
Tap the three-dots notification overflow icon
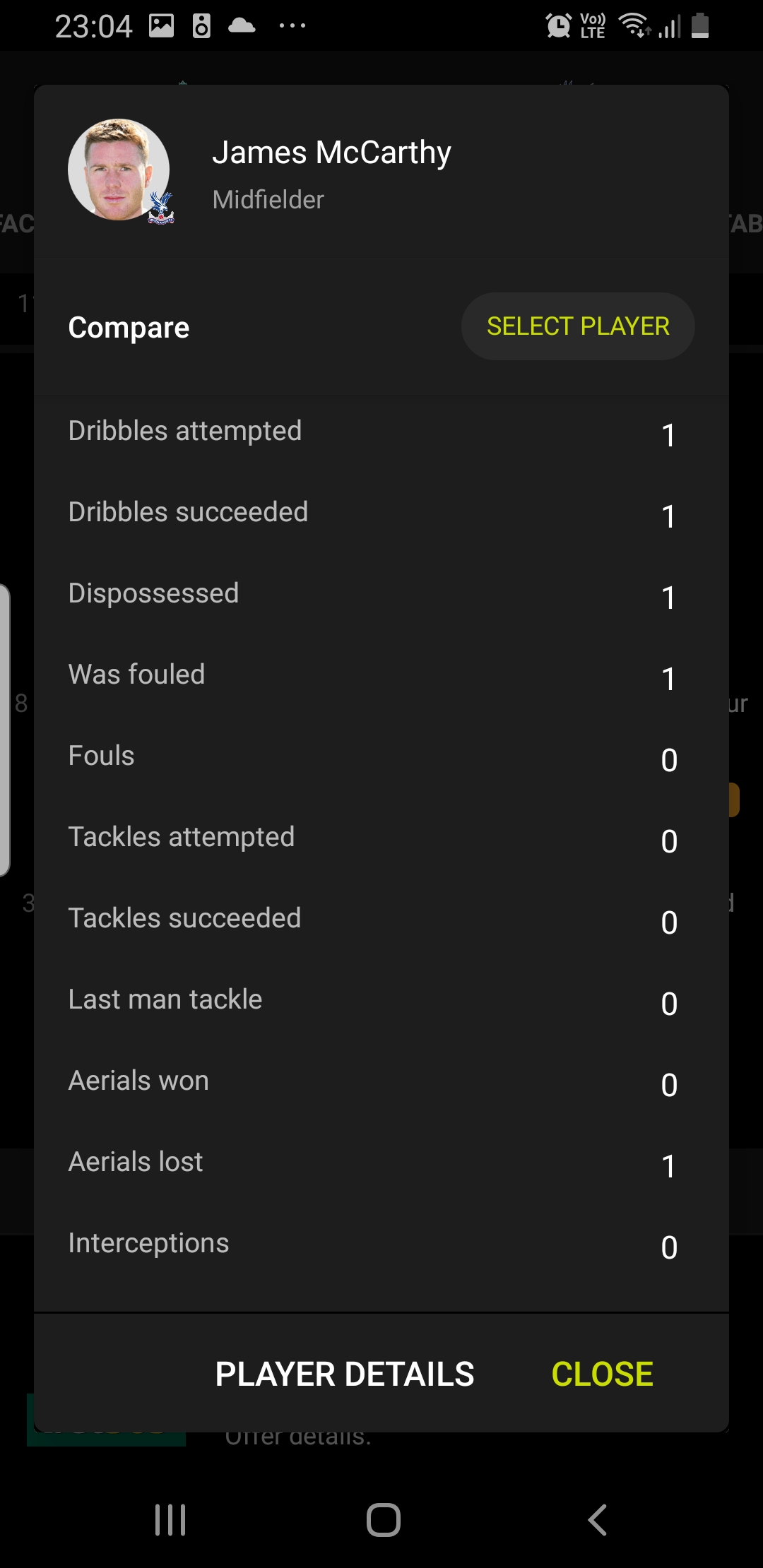click(292, 26)
